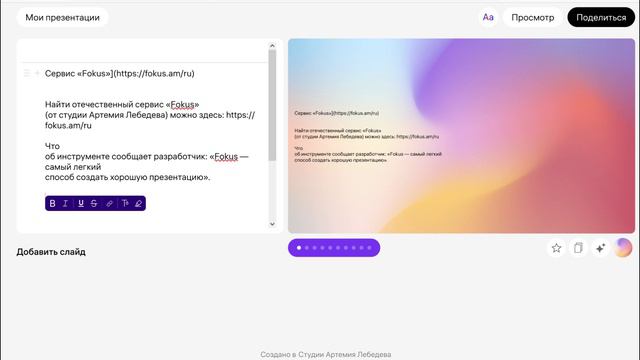Toggle bold formatting in text toolbar
The width and height of the screenshot is (640, 360).
pyautogui.click(x=52, y=203)
